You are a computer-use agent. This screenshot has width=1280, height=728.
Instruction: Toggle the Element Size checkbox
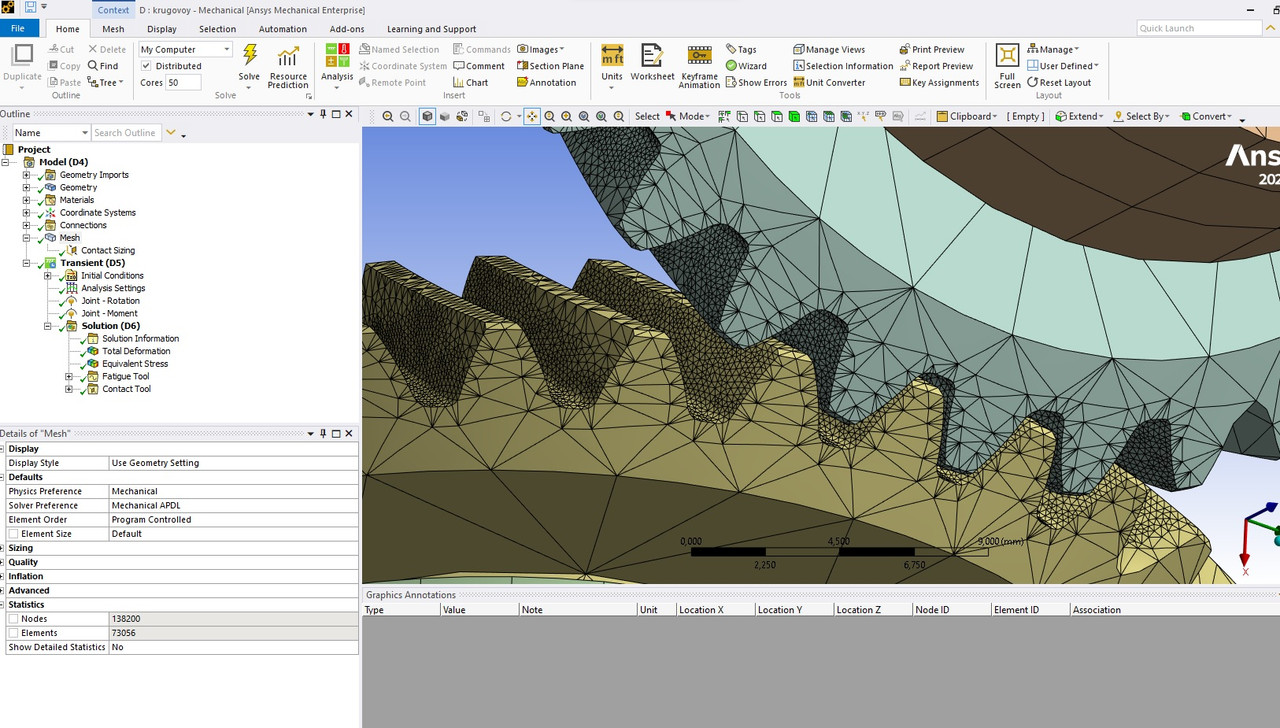point(13,534)
